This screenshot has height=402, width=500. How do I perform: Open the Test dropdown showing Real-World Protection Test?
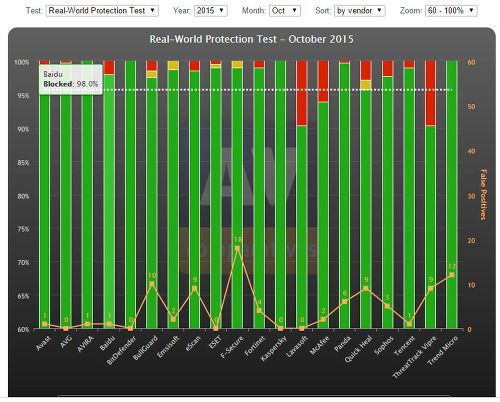click(x=102, y=11)
